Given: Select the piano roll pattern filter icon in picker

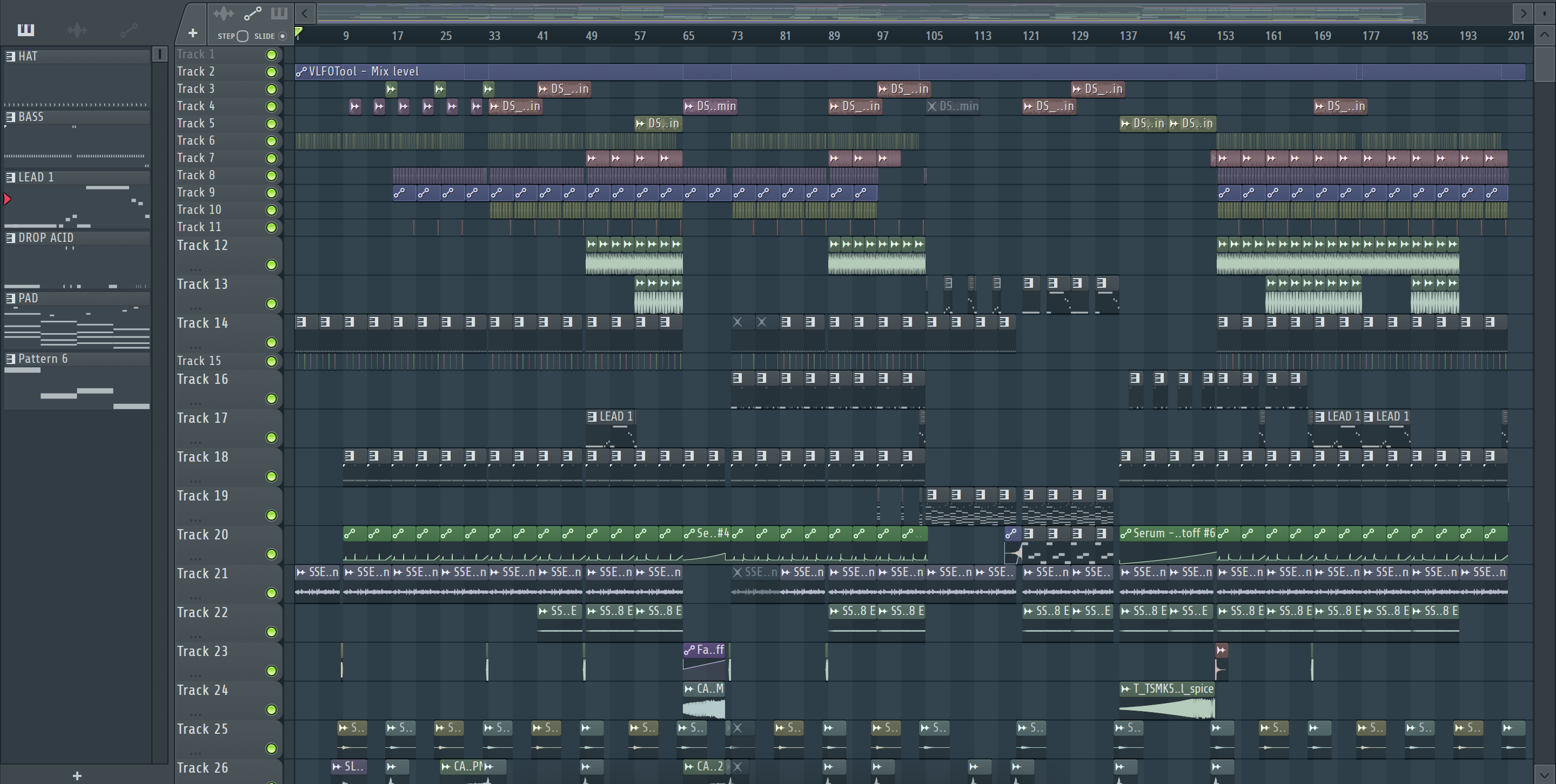Looking at the screenshot, I should pos(26,30).
